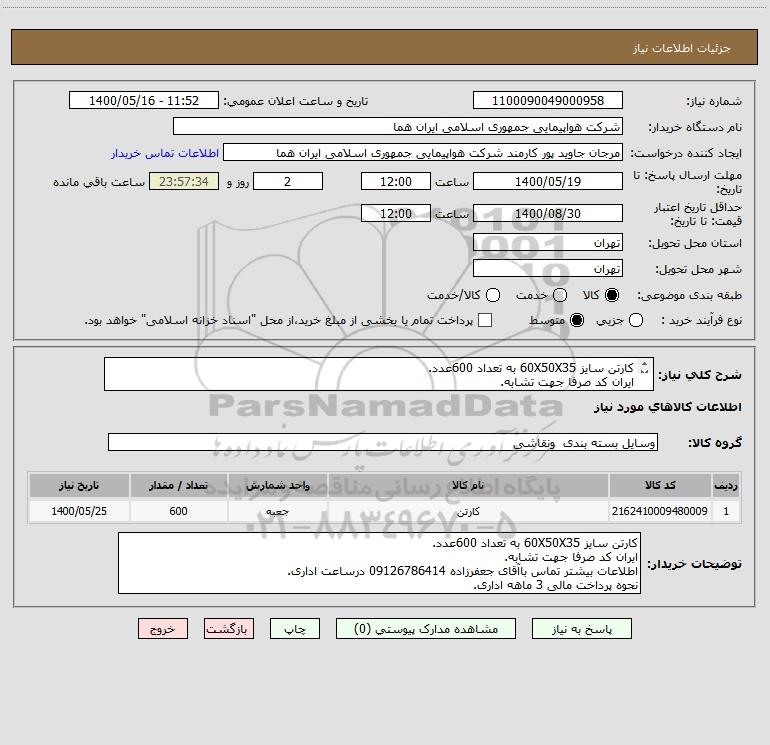This screenshot has height=745, width=770.
Task: Select the متوسط purchase type radio
Action: point(577,320)
